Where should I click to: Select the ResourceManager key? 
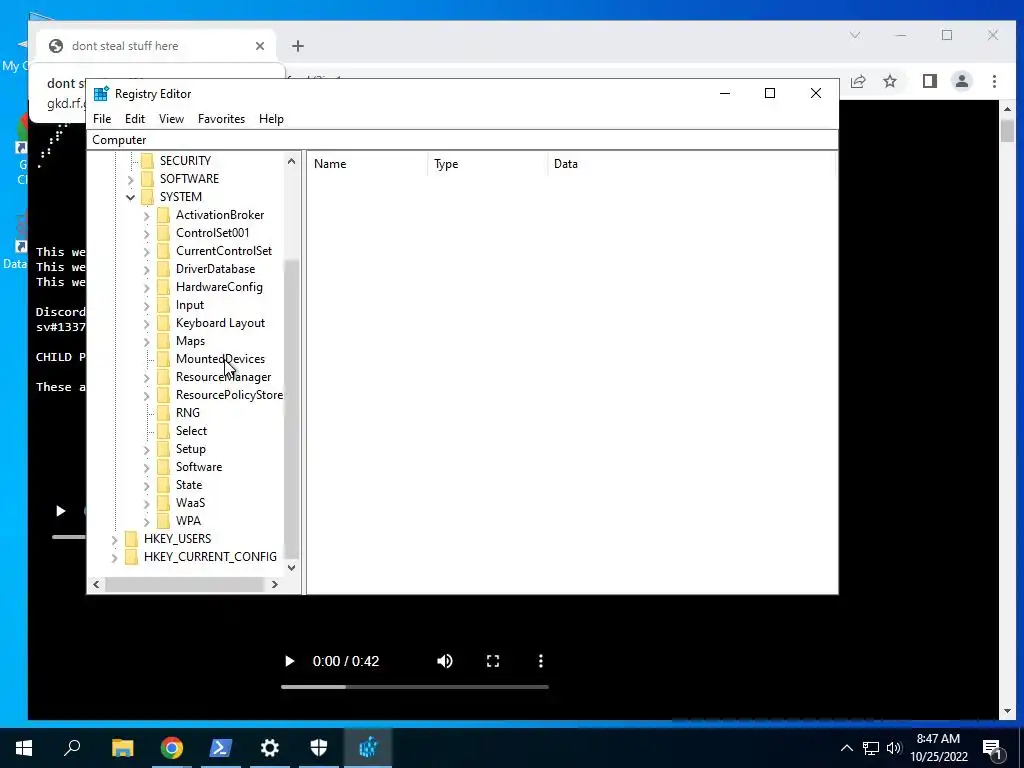pos(223,377)
